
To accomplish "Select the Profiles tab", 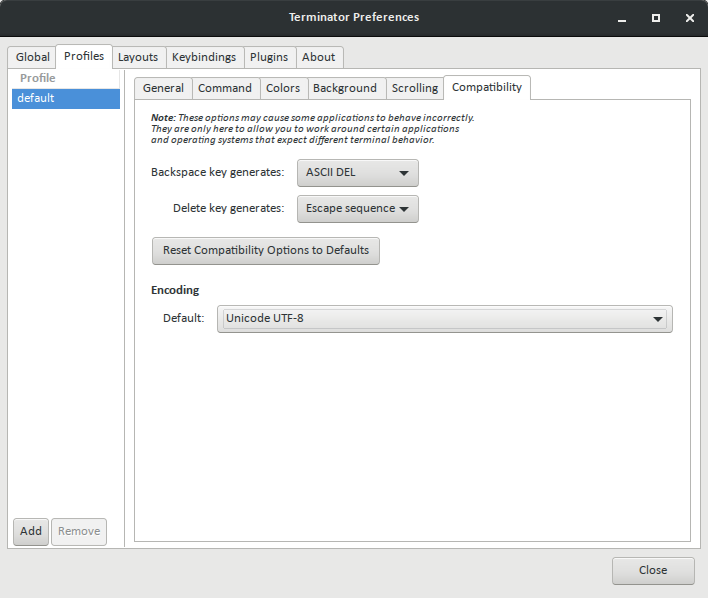I will [x=84, y=56].
